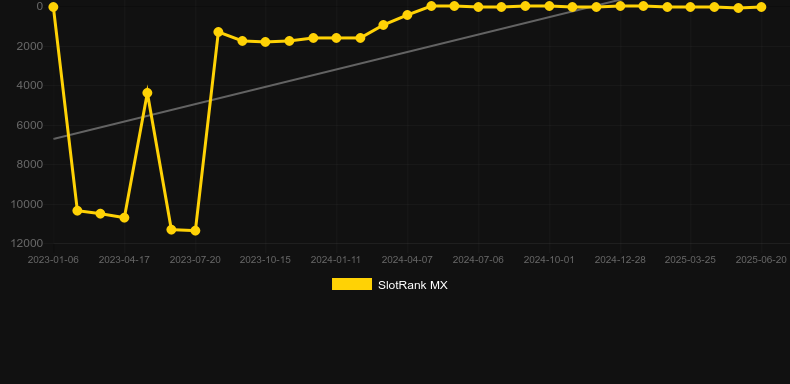Click the point right after the rise near 1300
Screen dimensions: 790x384
218,32
